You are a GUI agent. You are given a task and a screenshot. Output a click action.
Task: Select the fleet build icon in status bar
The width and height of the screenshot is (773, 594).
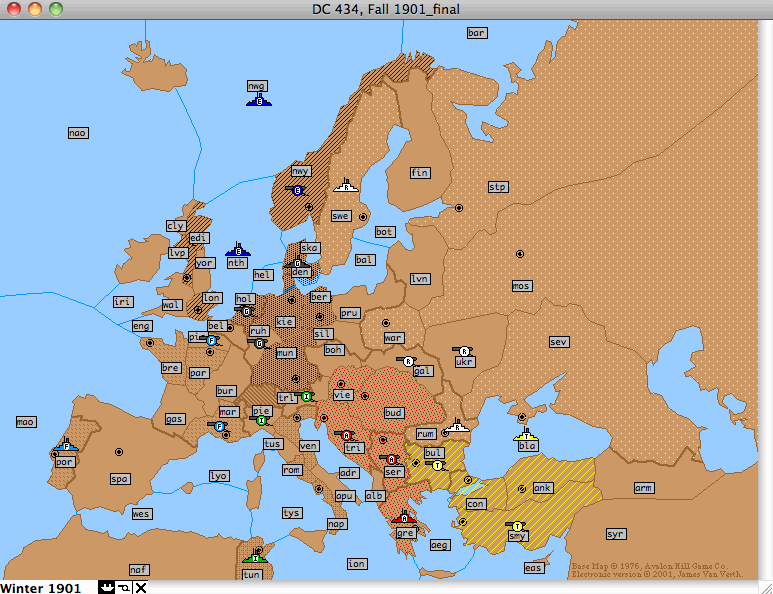click(106, 587)
